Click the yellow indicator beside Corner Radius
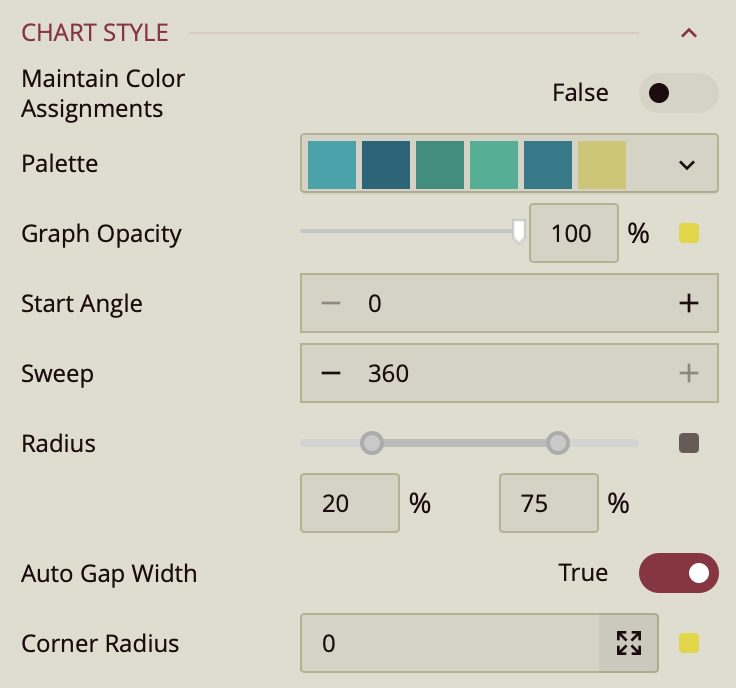The height and width of the screenshot is (688, 736). tap(689, 643)
